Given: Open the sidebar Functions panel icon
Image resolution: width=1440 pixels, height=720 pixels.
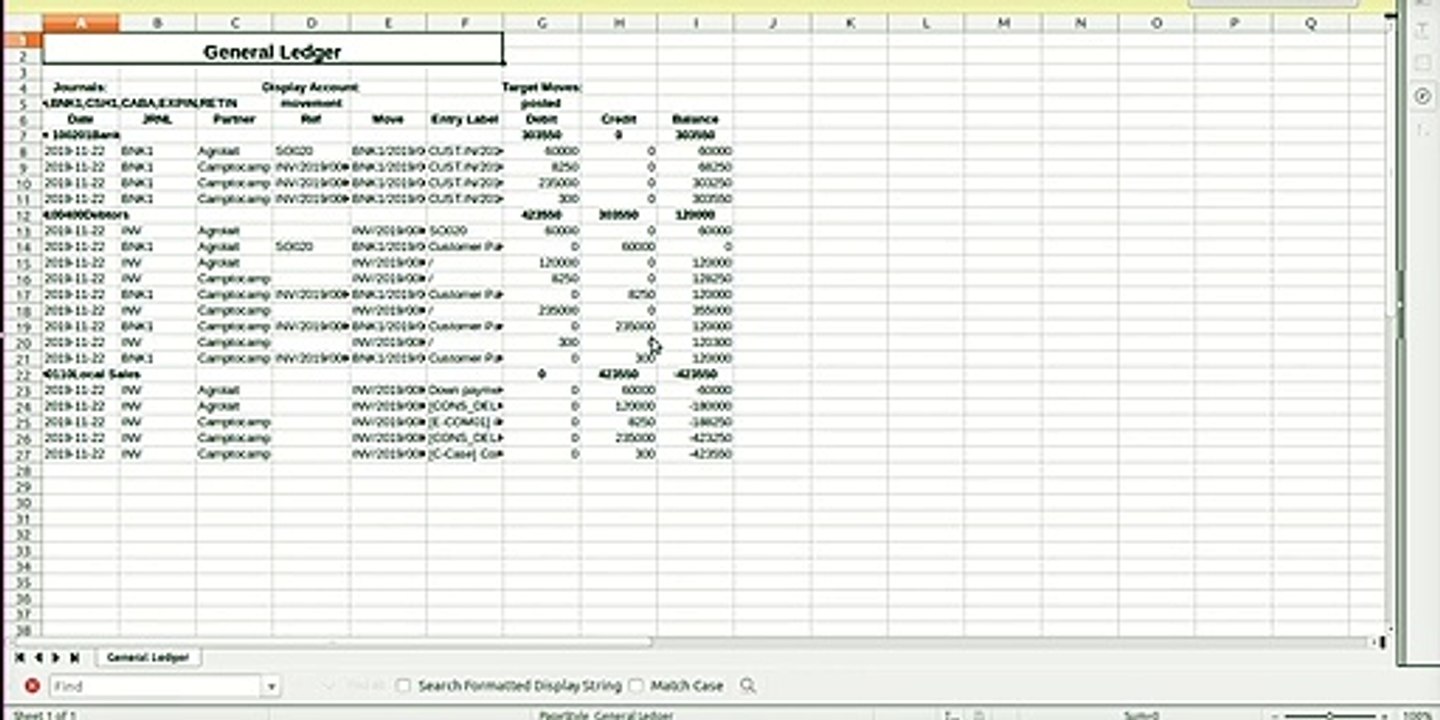Looking at the screenshot, I should (x=1423, y=129).
